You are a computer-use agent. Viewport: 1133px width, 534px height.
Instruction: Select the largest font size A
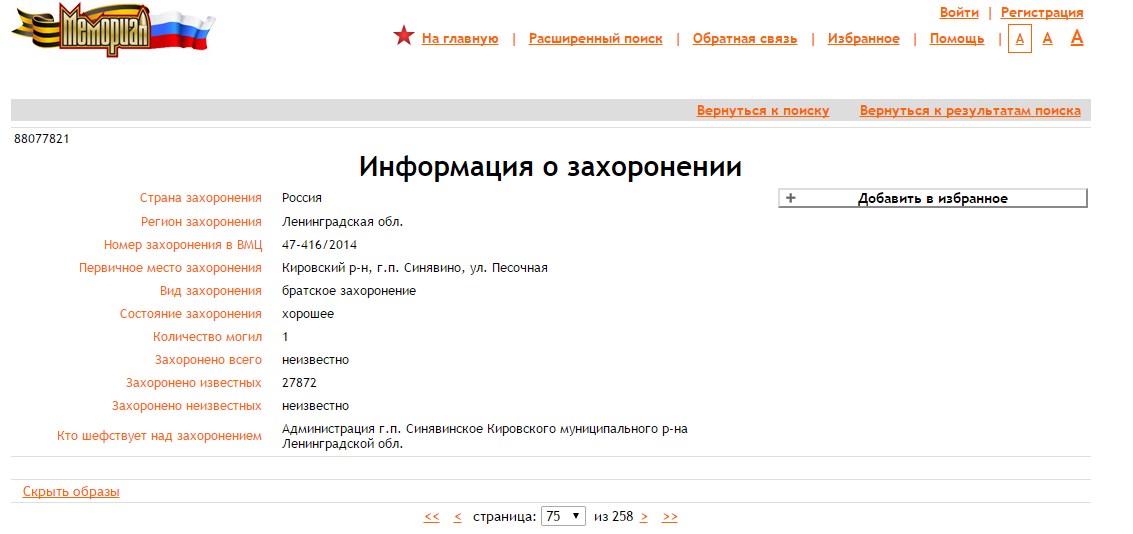tap(1077, 38)
